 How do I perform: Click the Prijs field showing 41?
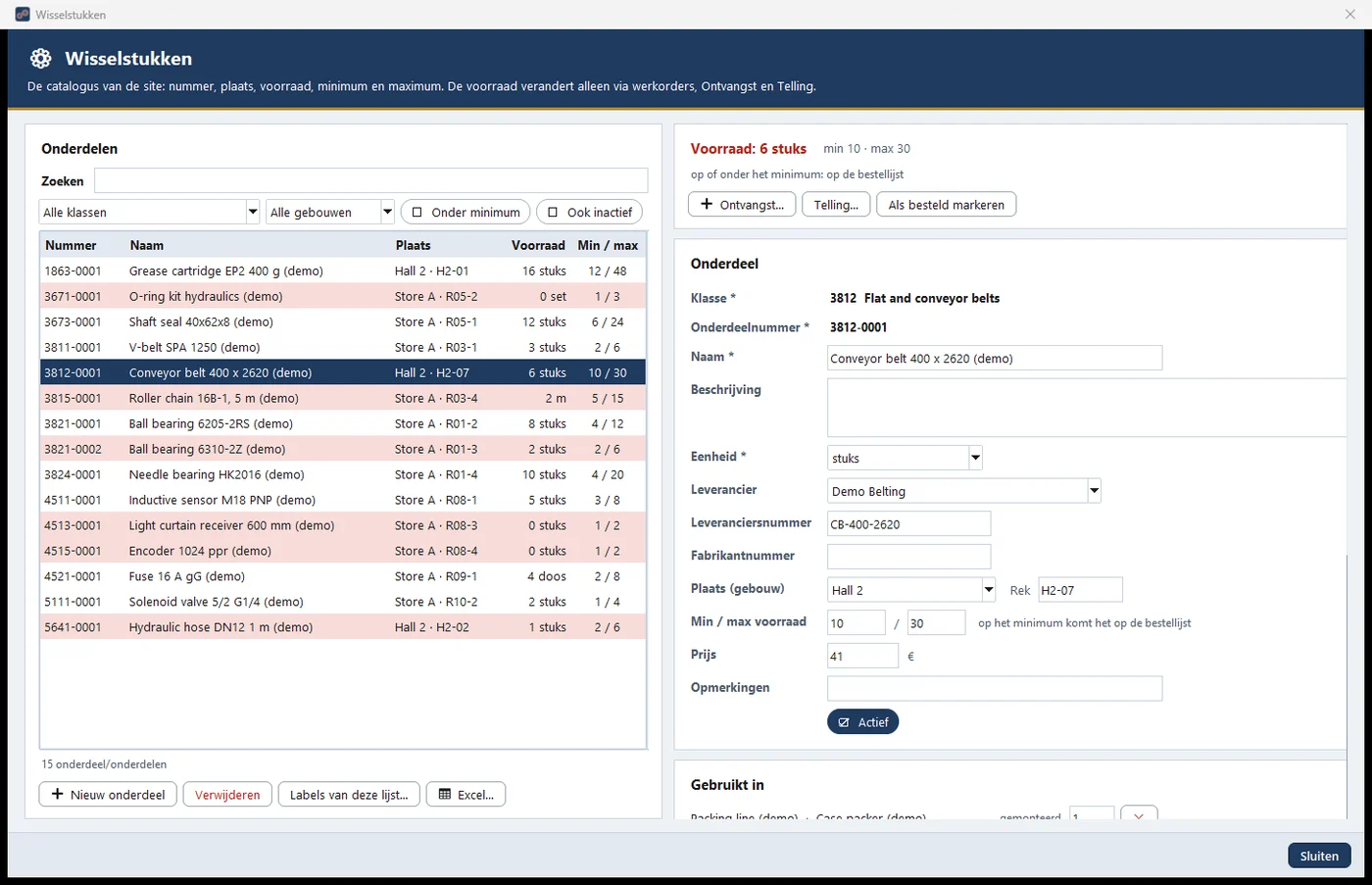pyautogui.click(x=862, y=656)
